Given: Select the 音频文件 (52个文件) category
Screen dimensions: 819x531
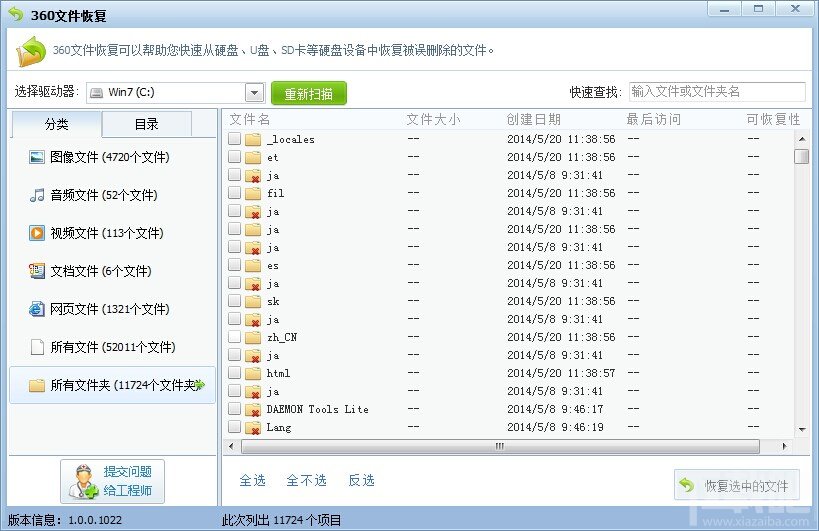Looking at the screenshot, I should click(x=112, y=195).
